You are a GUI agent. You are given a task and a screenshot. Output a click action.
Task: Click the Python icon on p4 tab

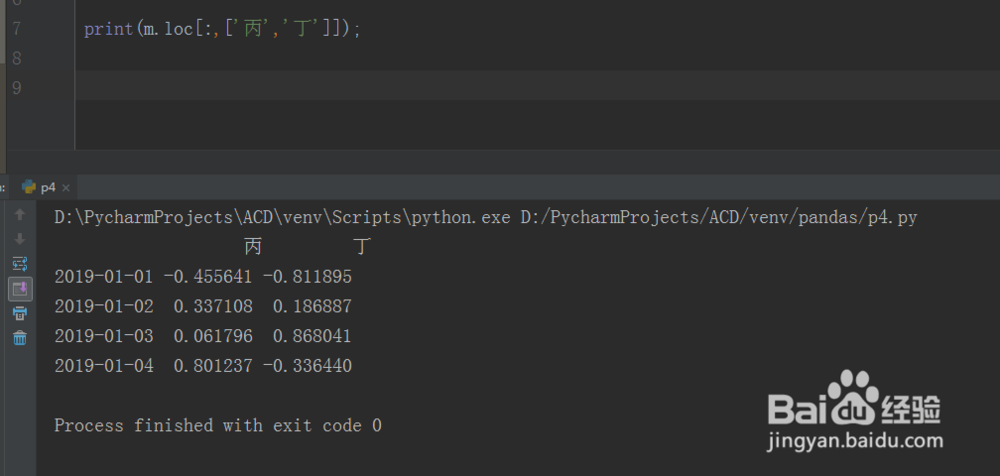point(29,186)
